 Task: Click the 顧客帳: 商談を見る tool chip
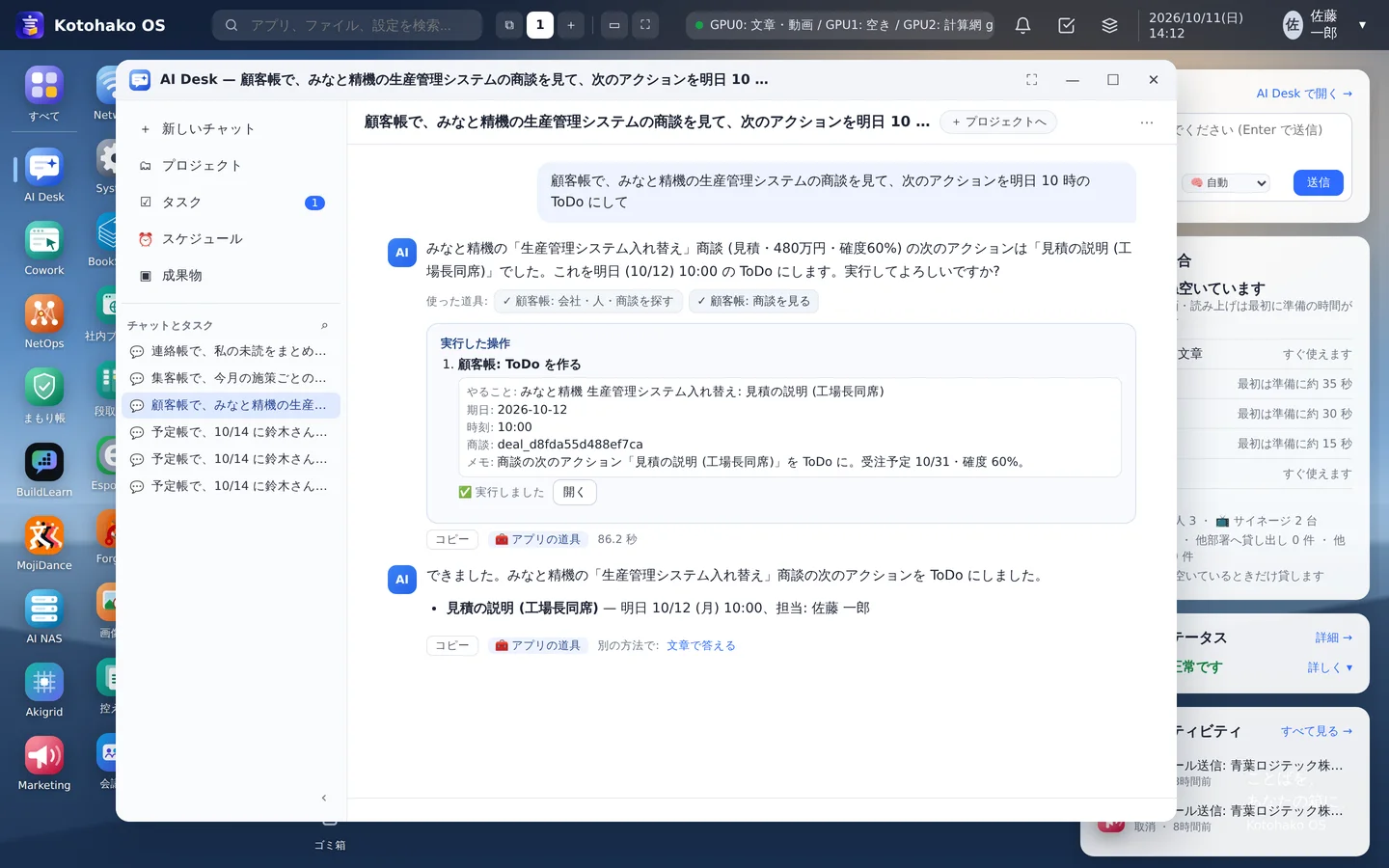tap(753, 302)
